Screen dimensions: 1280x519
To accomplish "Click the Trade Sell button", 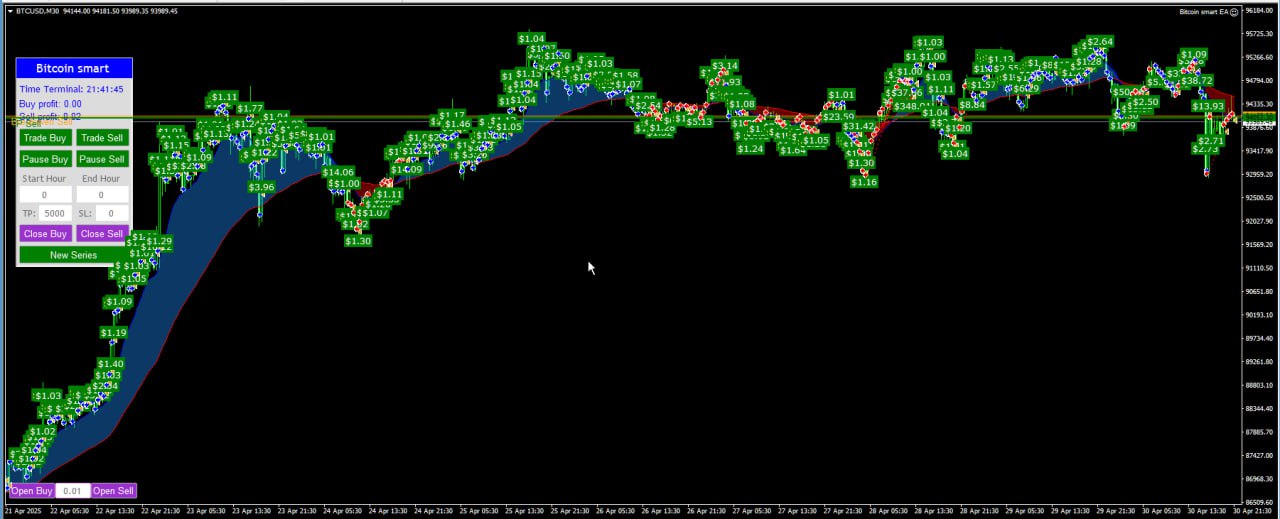I will click(x=102, y=138).
